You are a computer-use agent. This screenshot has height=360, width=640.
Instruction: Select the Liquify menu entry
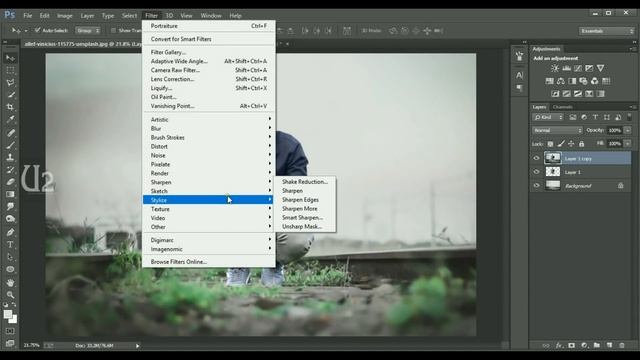pos(208,88)
